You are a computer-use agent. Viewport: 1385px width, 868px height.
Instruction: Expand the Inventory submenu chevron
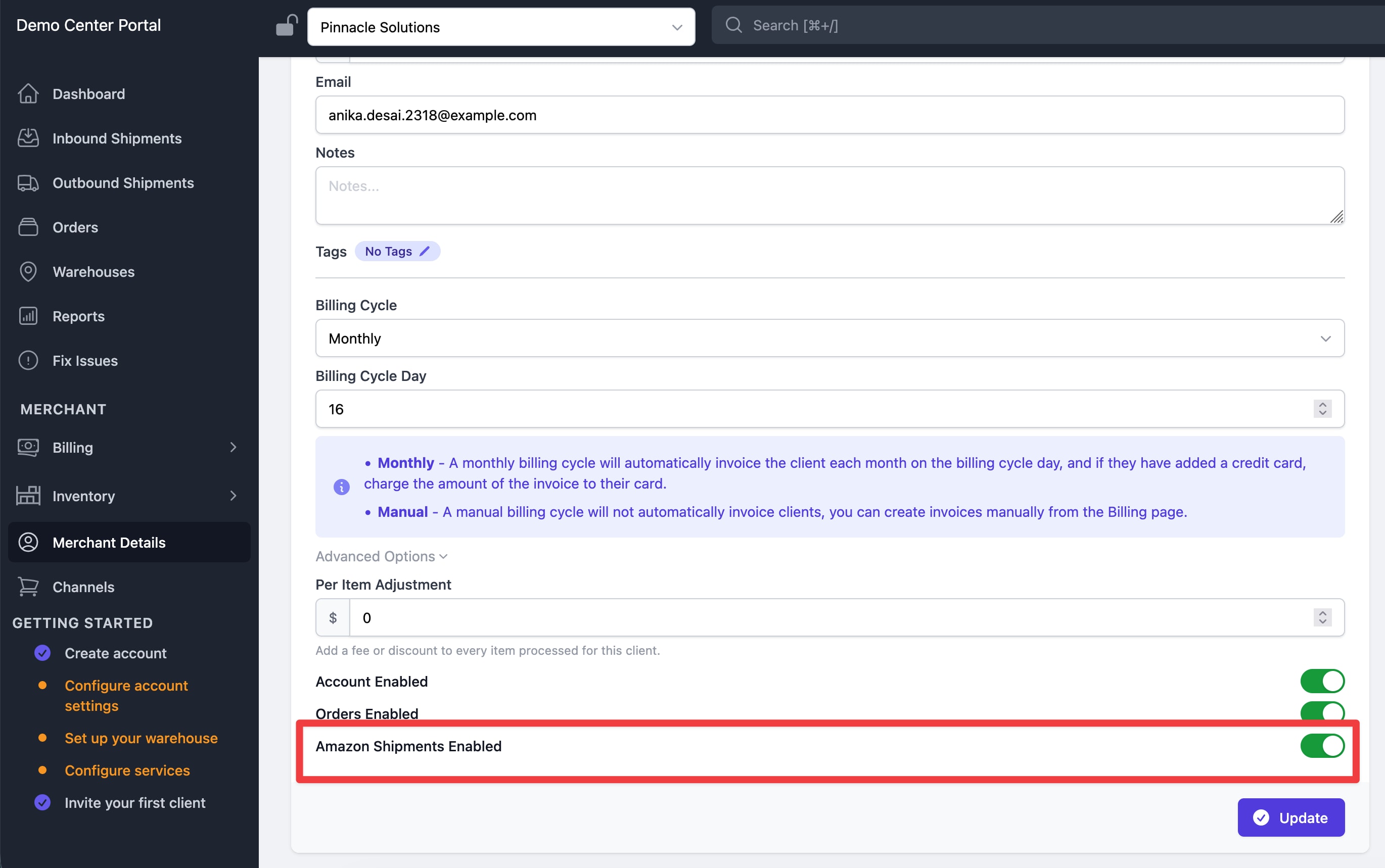click(233, 496)
